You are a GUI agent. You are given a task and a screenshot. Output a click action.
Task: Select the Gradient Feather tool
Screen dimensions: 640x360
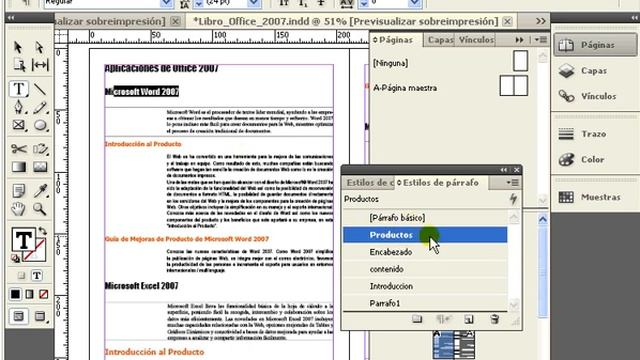pos(40,167)
